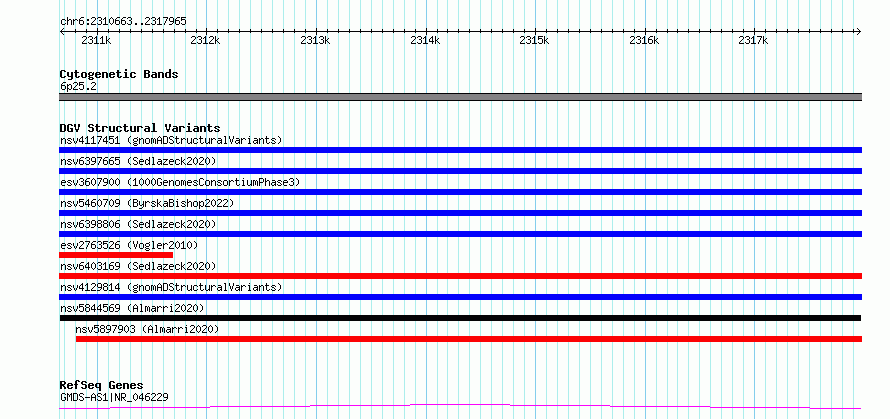890x419 pixels.
Task: Select the blue bar under nsv4117451
Action: click(x=460, y=150)
